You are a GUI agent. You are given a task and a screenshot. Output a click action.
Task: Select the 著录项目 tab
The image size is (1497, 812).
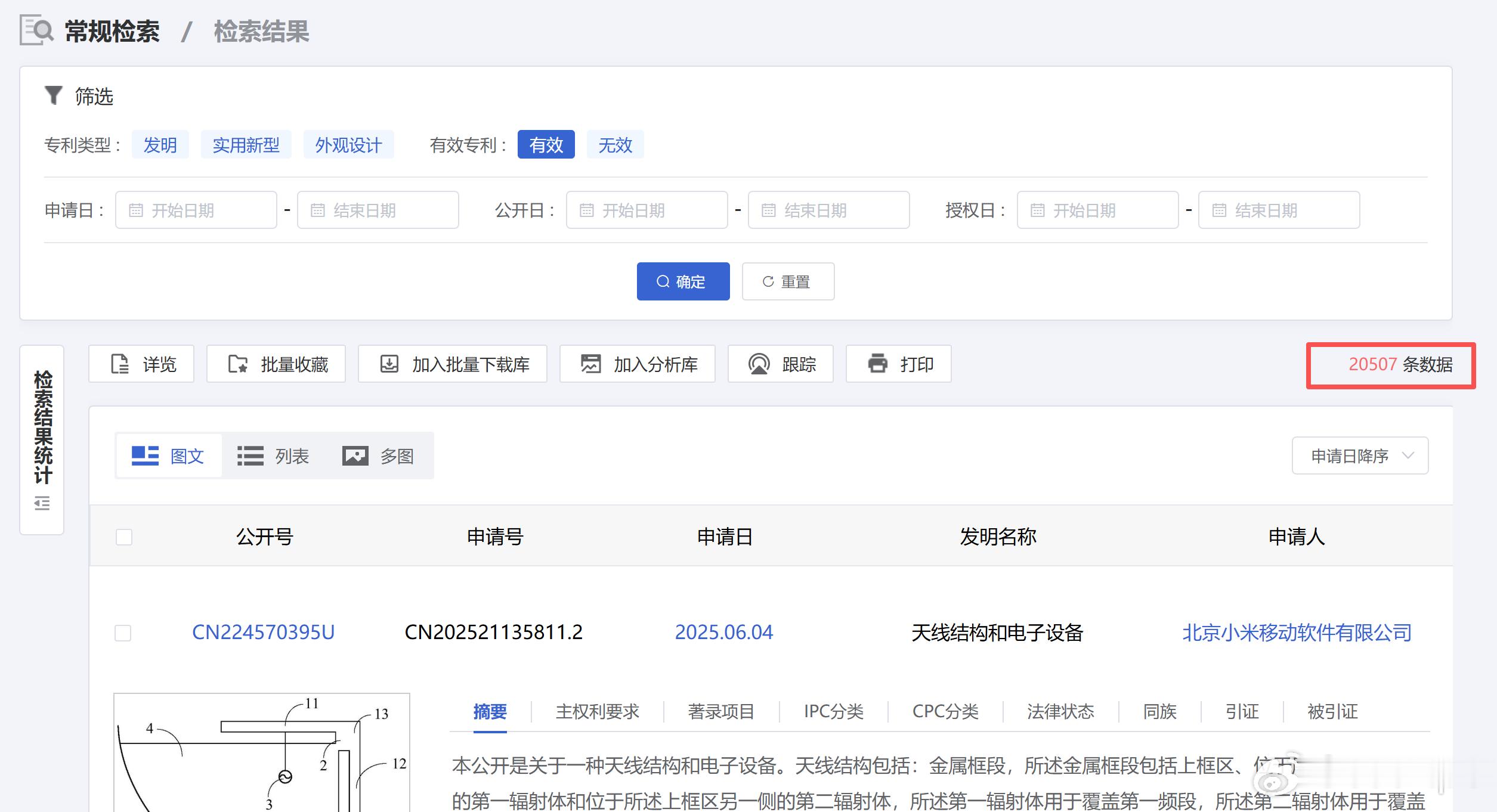tap(722, 712)
